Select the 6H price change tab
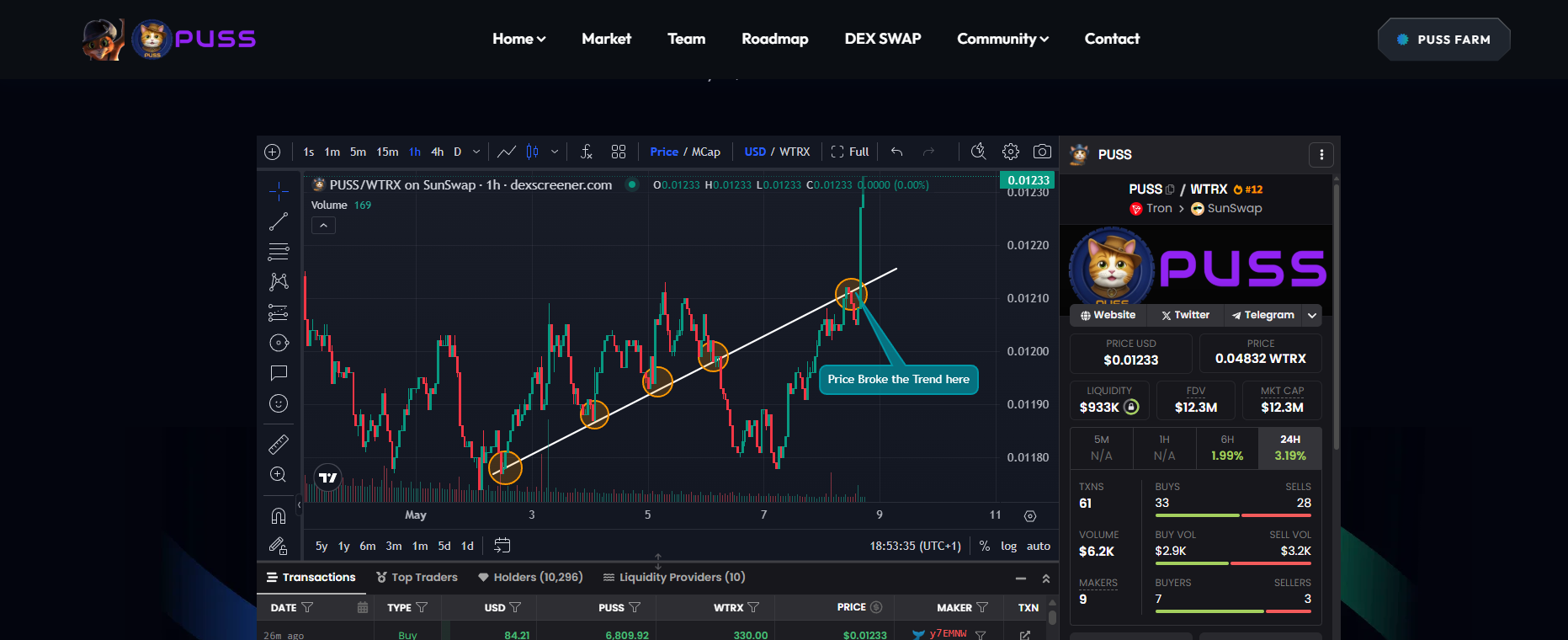This screenshot has width=1568, height=640. 1227,448
